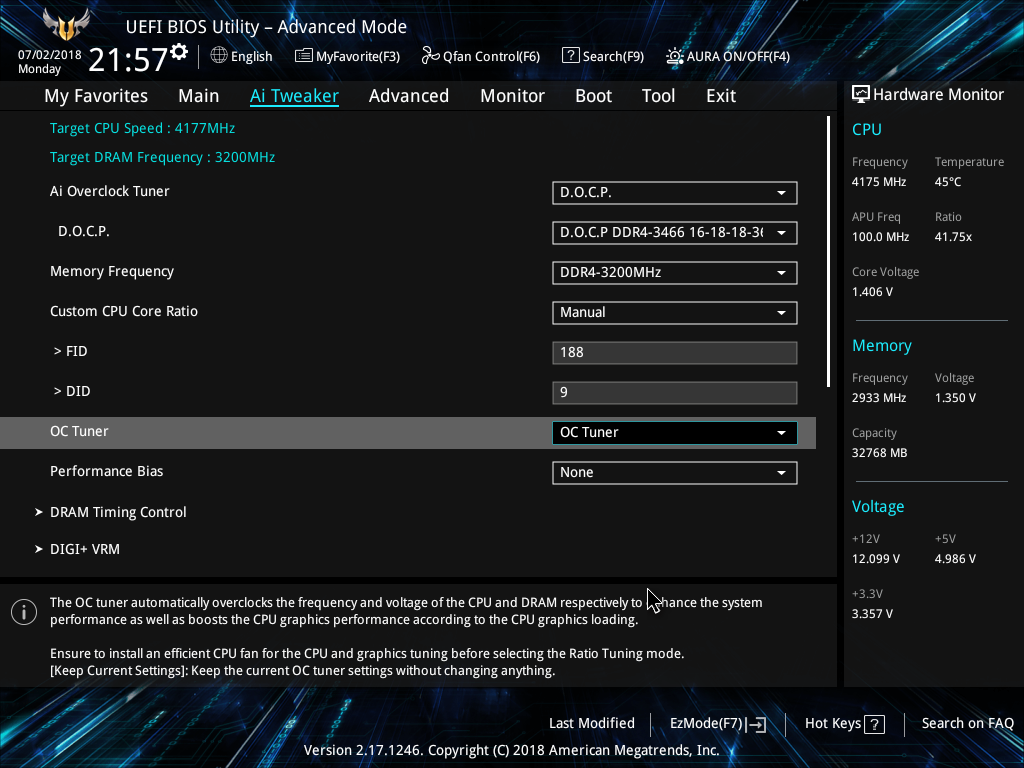Viewport: 1024px width, 768px height.
Task: Click APU Freq value 100.0 MHz
Action: pos(880,237)
